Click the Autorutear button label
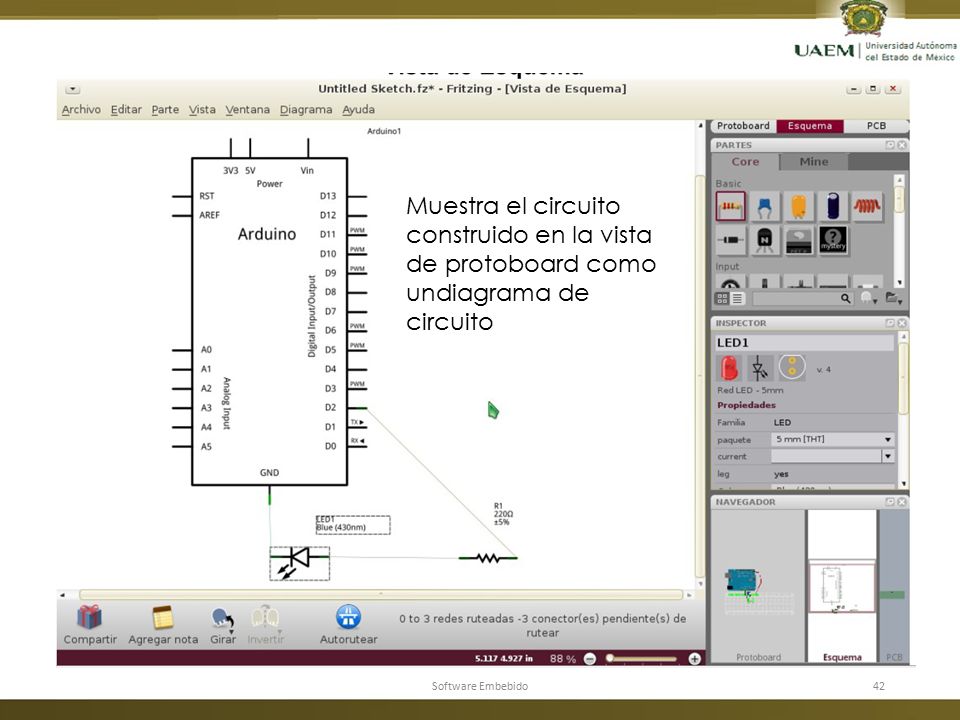 click(348, 639)
